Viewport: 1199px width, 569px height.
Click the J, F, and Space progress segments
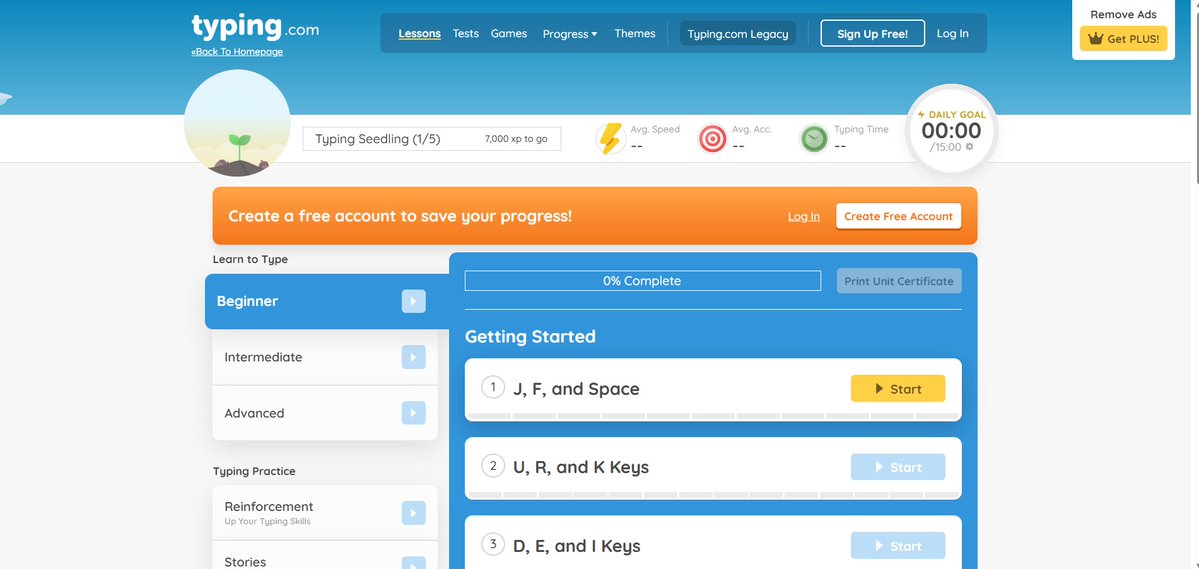(713, 417)
